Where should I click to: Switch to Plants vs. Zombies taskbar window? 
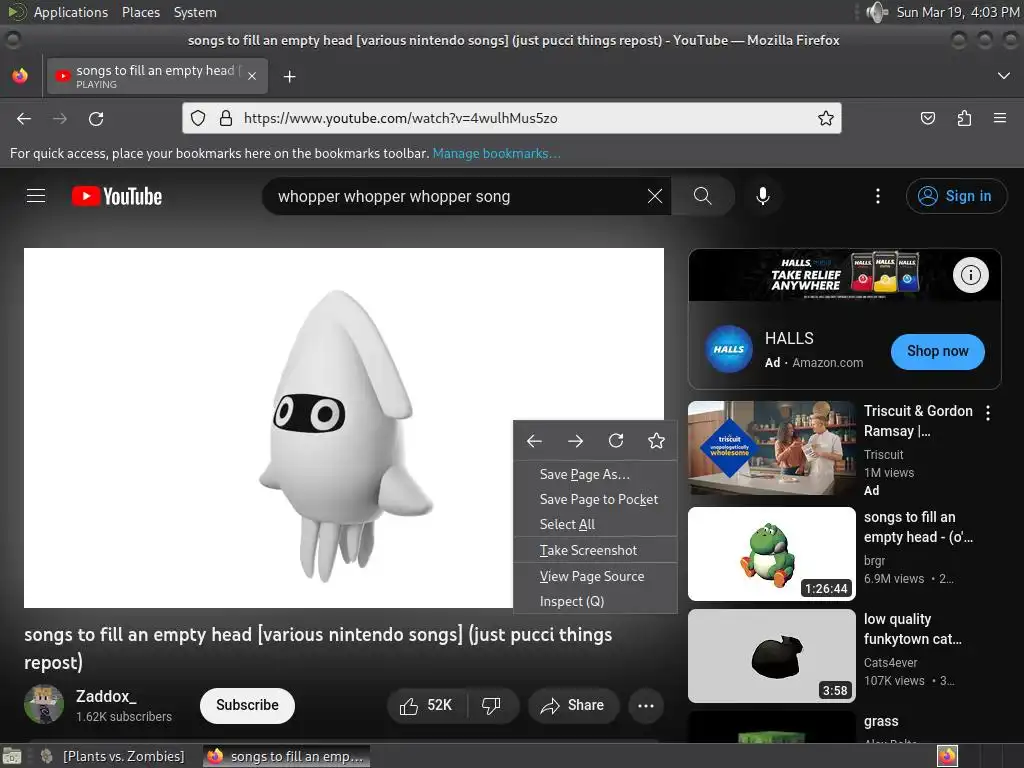[x=115, y=756]
